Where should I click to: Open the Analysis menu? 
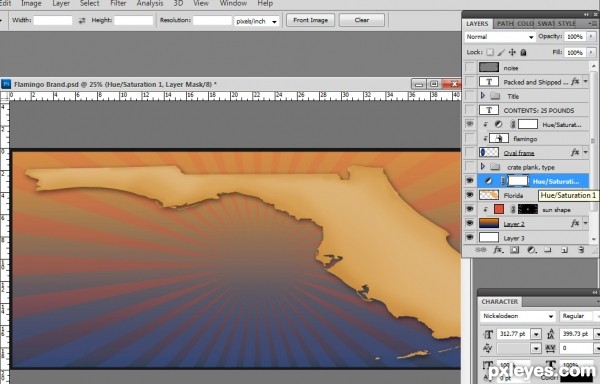click(150, 3)
